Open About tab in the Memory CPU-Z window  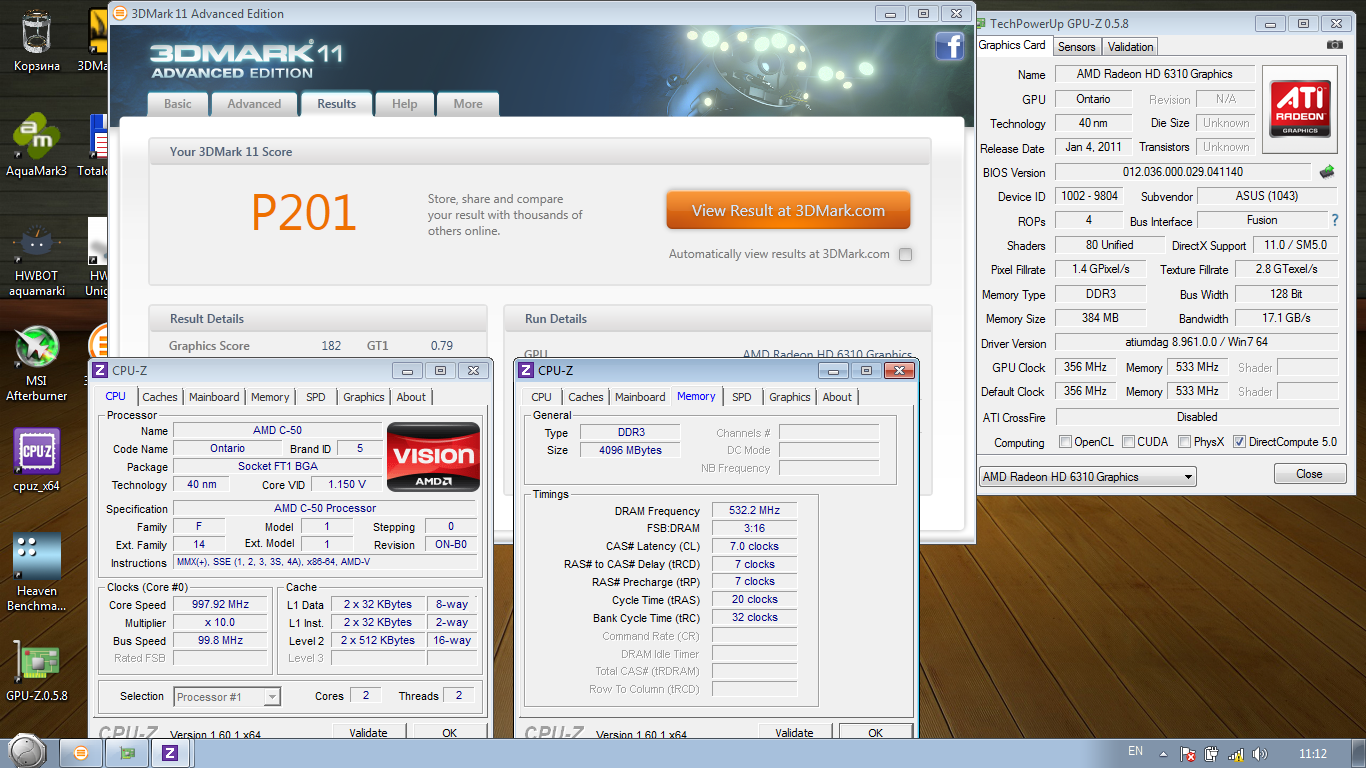pyautogui.click(x=837, y=397)
